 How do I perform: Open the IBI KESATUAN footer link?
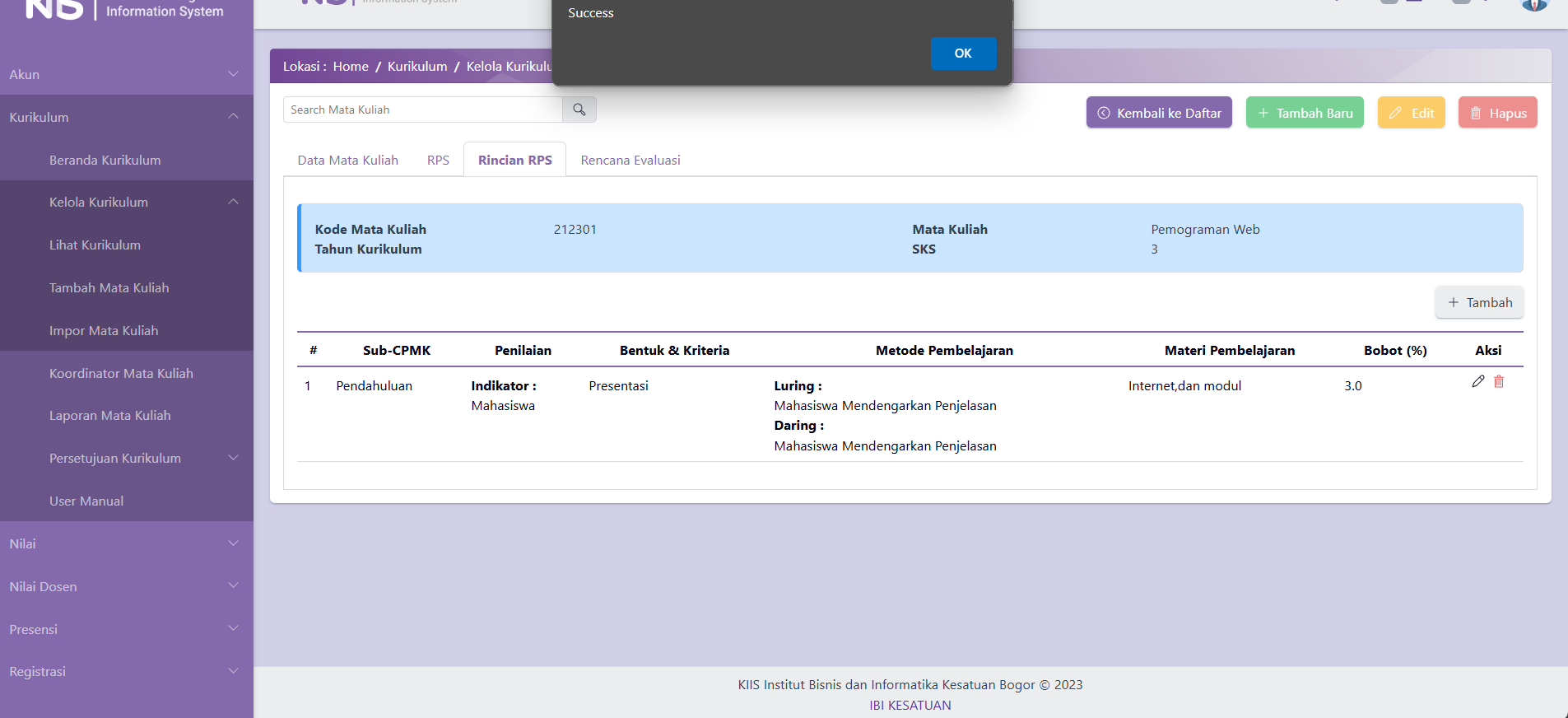click(910, 705)
